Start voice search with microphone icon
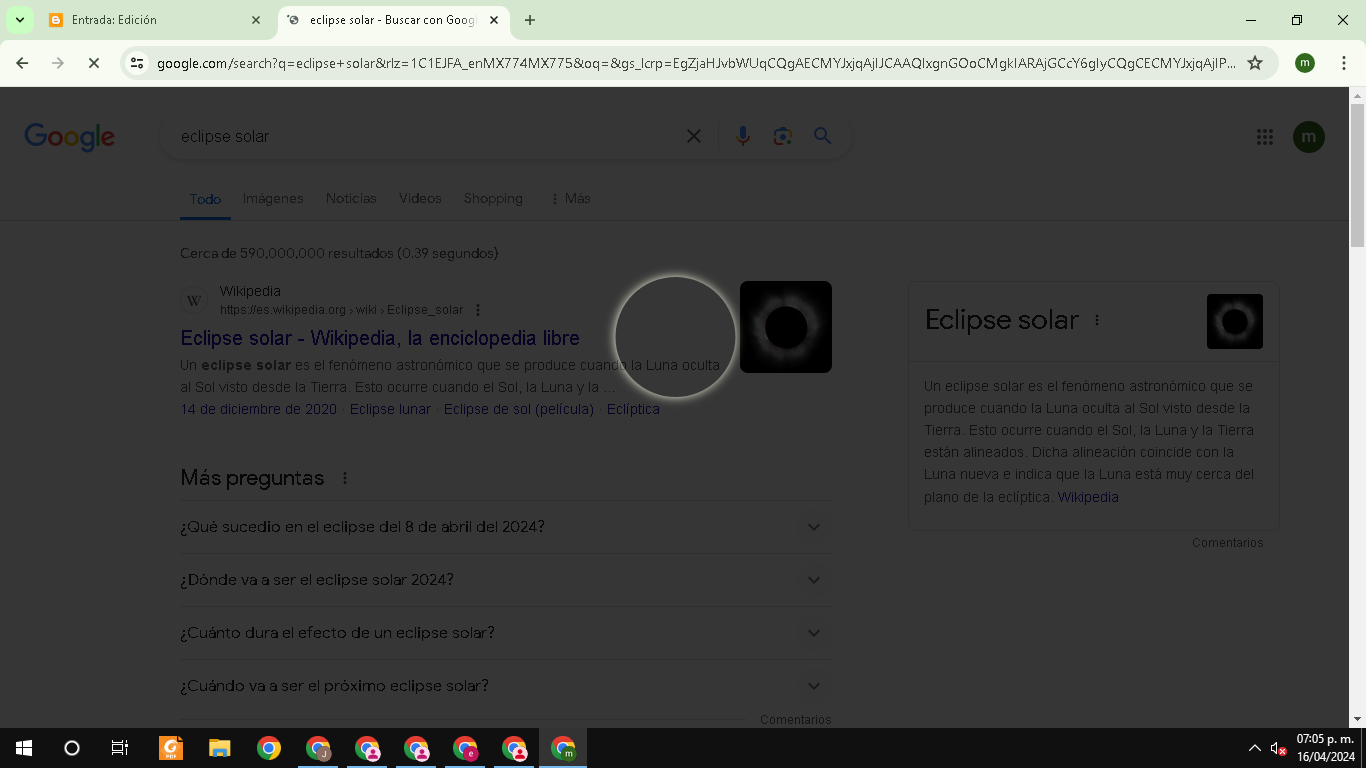This screenshot has height=768, width=1366. [742, 136]
